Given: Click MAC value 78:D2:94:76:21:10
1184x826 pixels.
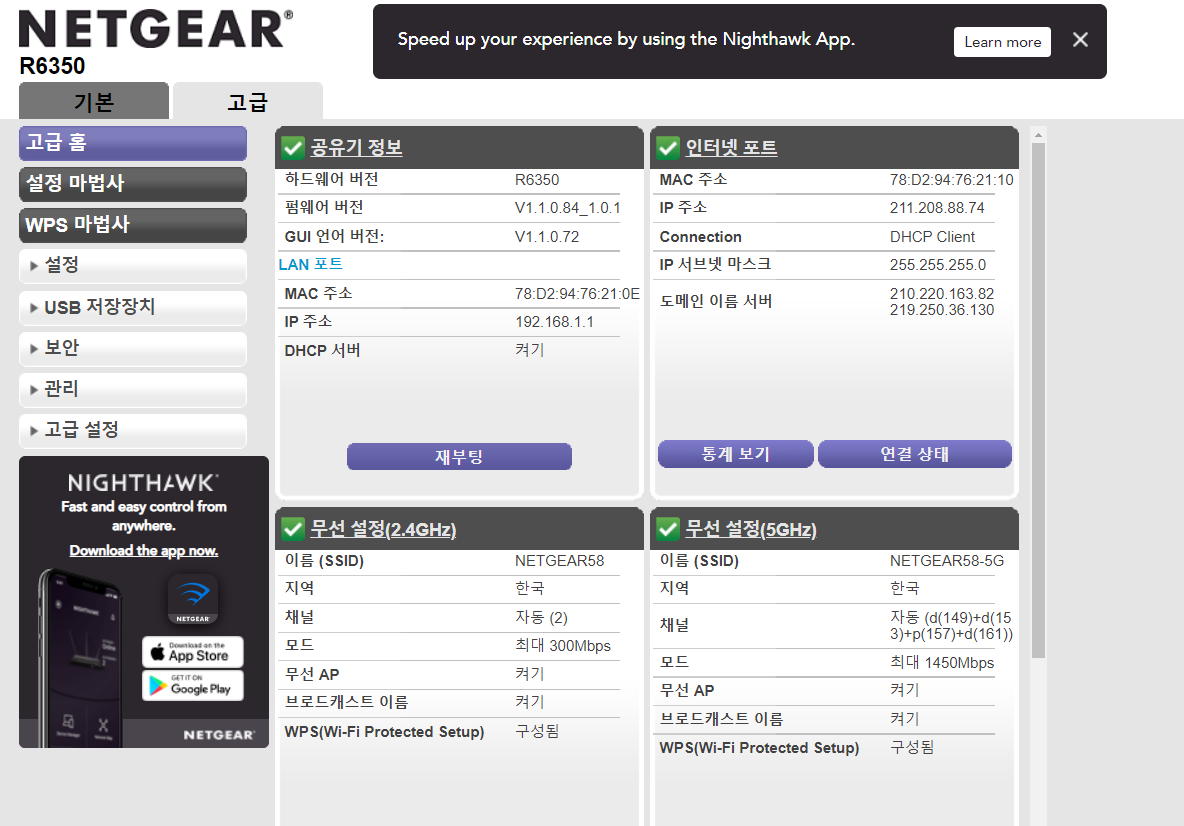Looking at the screenshot, I should pos(951,180).
